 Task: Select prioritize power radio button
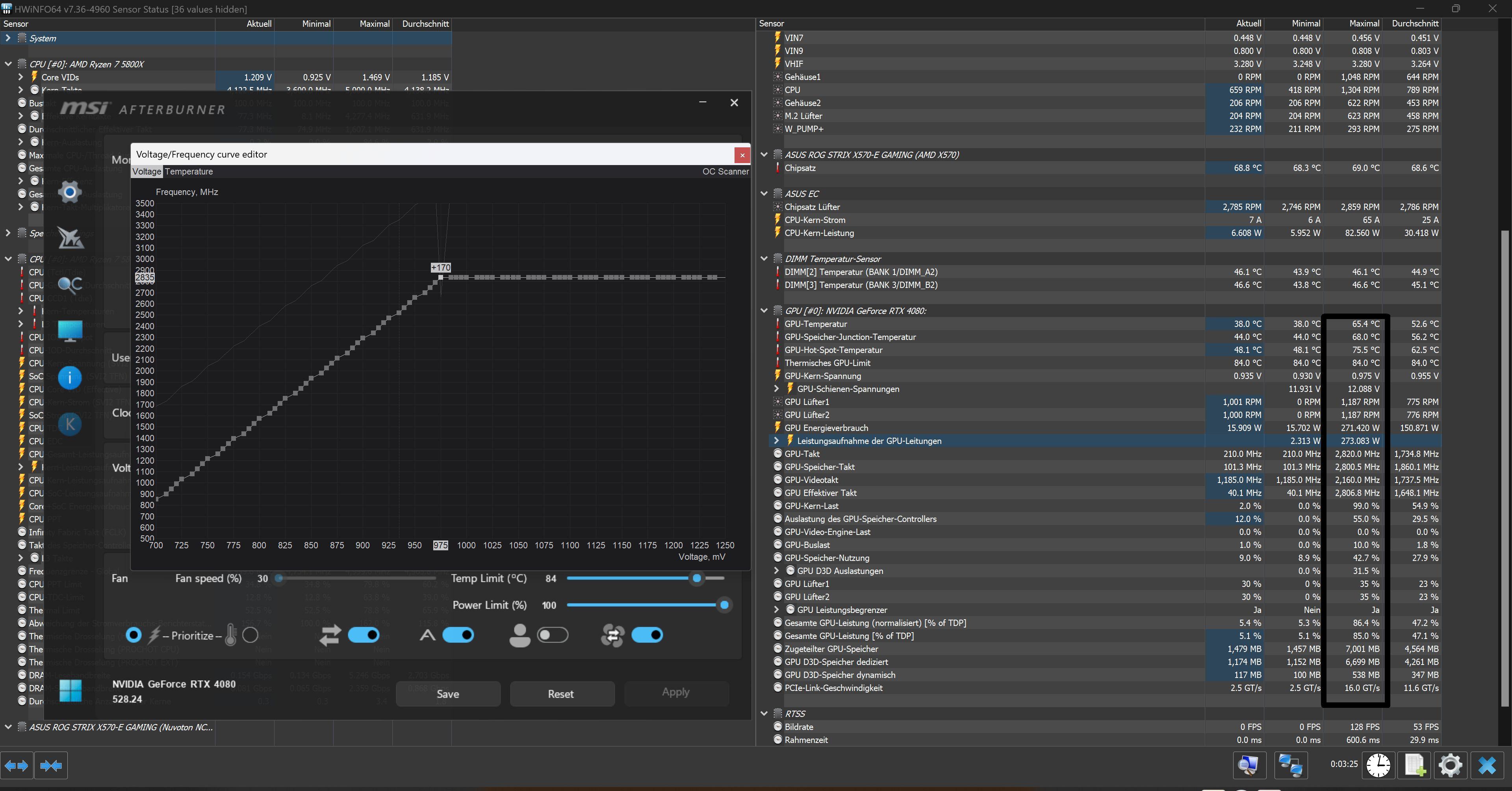point(134,635)
